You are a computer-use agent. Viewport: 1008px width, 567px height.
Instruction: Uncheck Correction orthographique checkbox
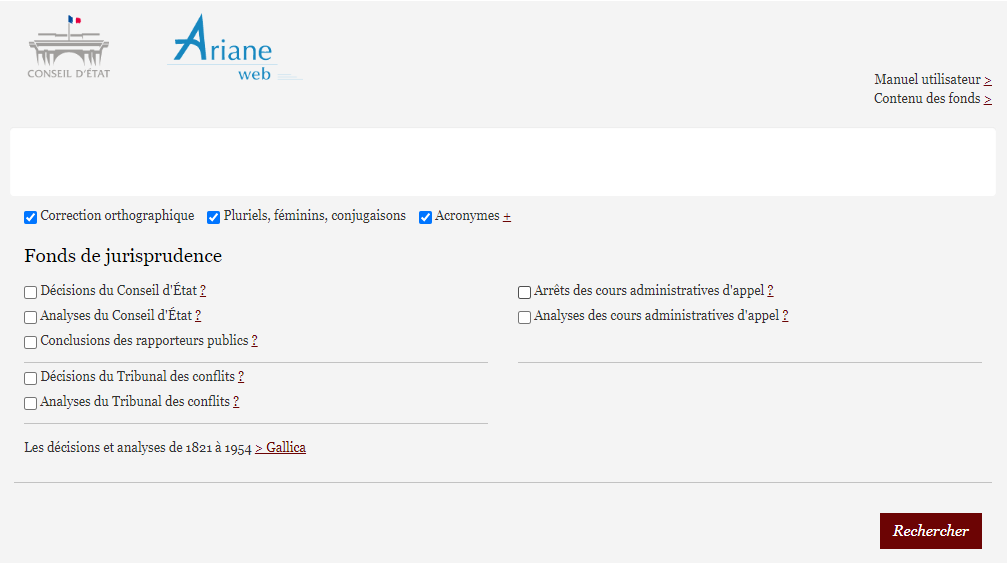click(x=30, y=217)
